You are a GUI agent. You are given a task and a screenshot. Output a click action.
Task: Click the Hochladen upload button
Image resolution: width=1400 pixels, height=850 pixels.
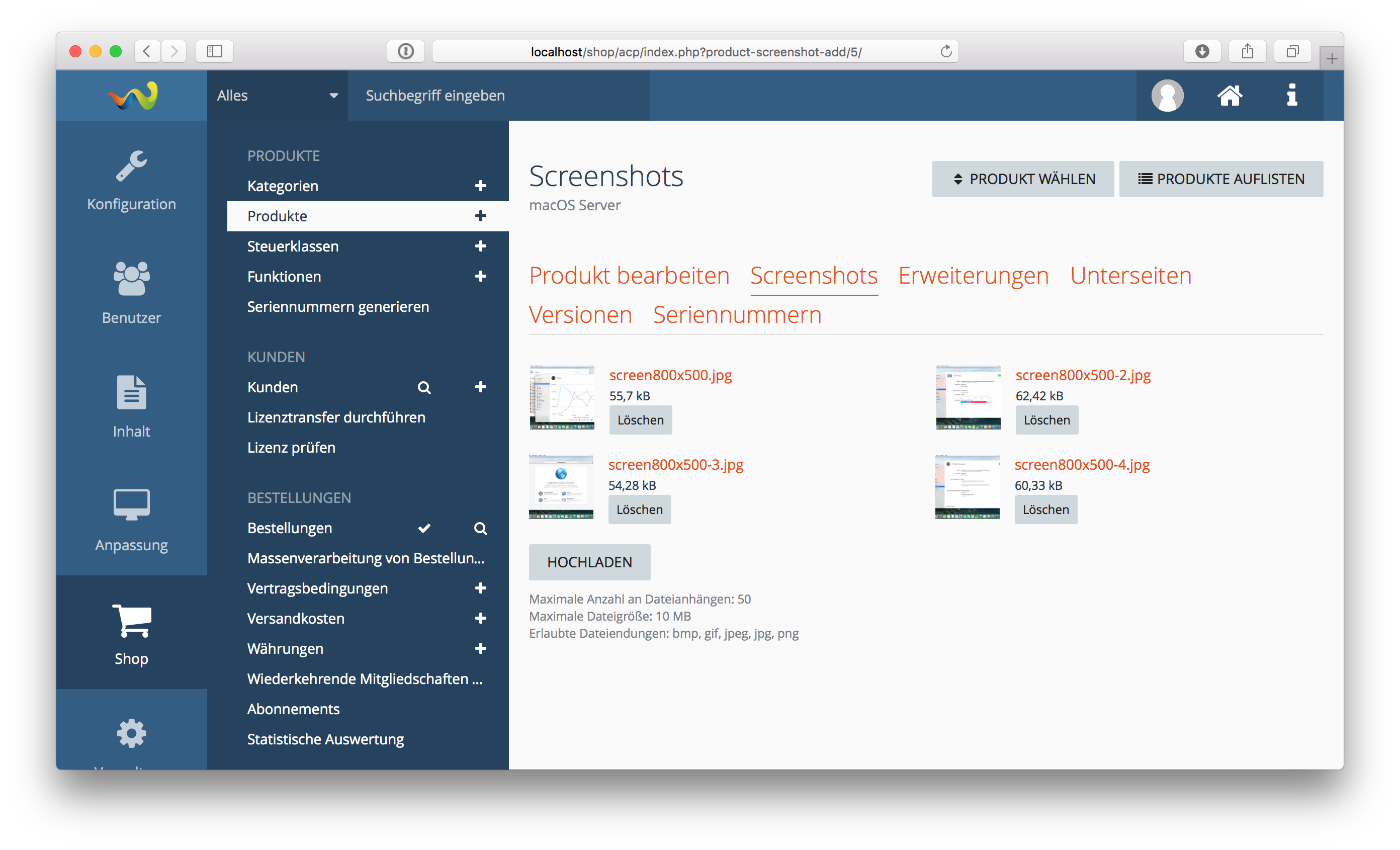589,562
